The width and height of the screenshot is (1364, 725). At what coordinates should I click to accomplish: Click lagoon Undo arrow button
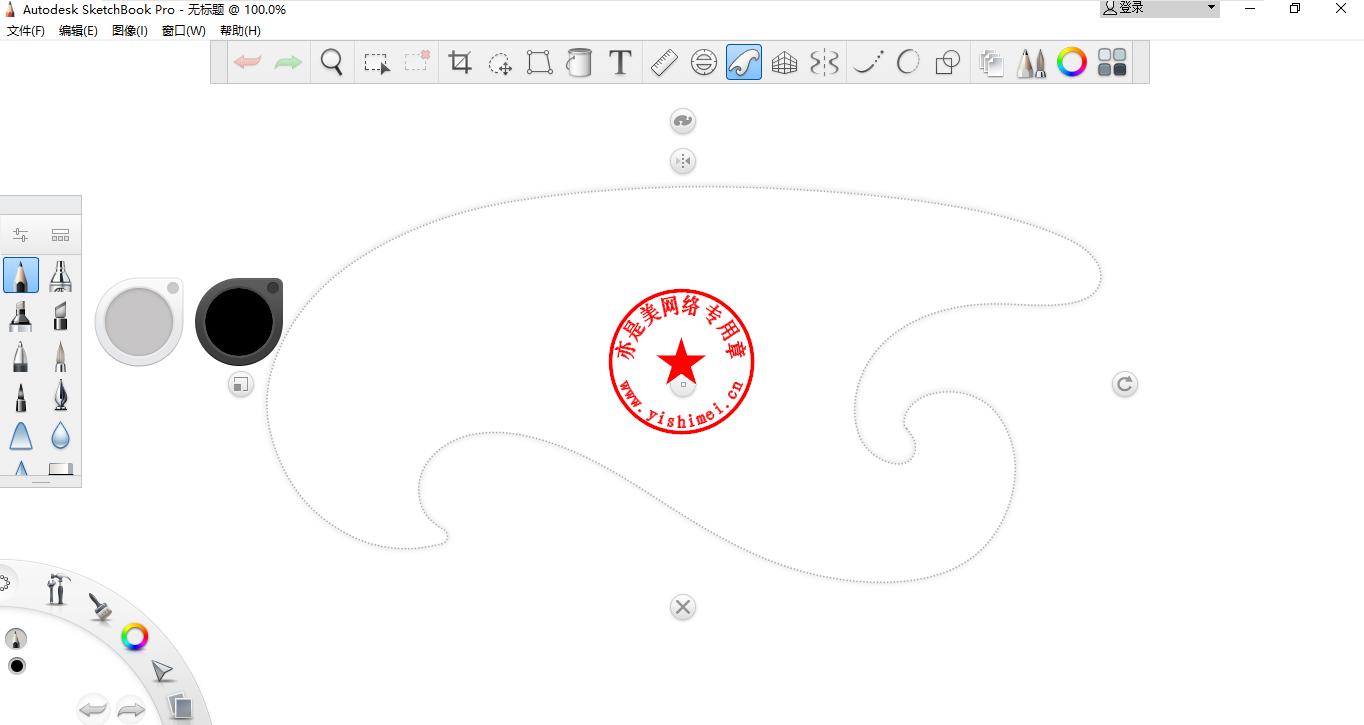click(x=93, y=710)
